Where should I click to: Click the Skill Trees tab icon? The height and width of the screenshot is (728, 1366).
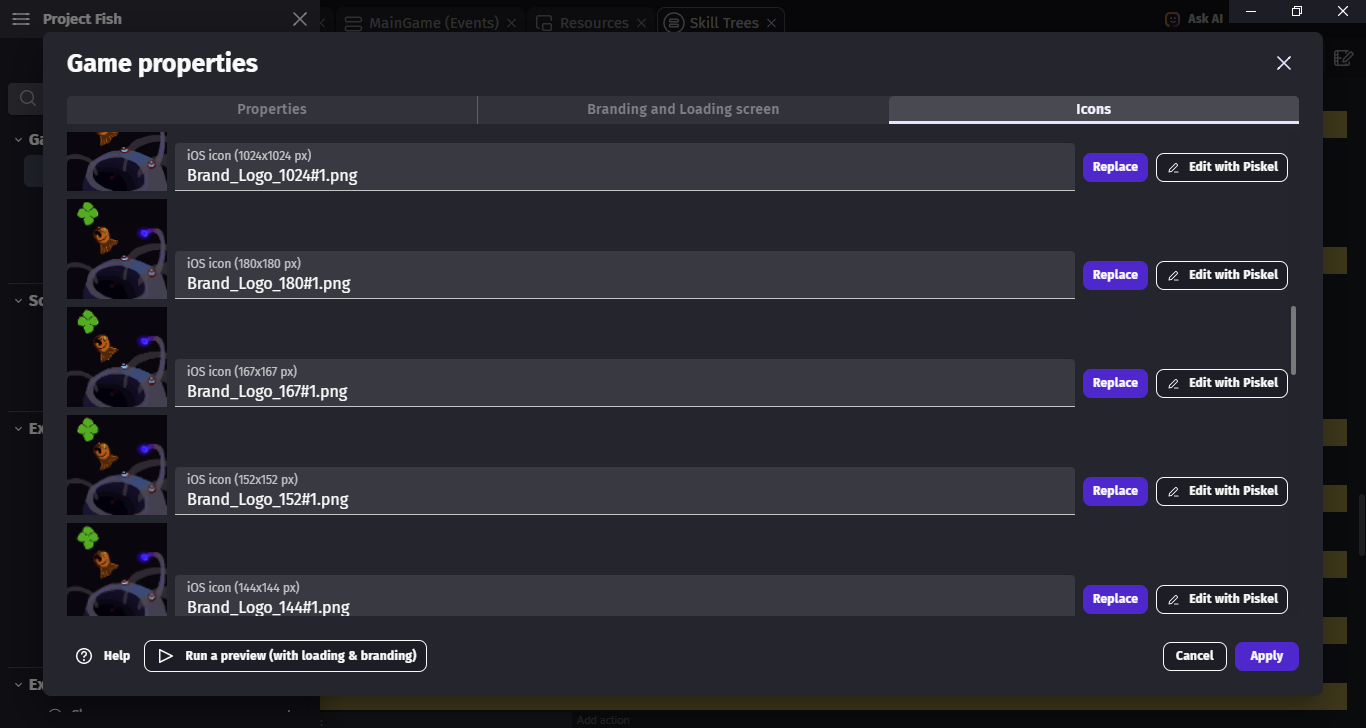674,23
